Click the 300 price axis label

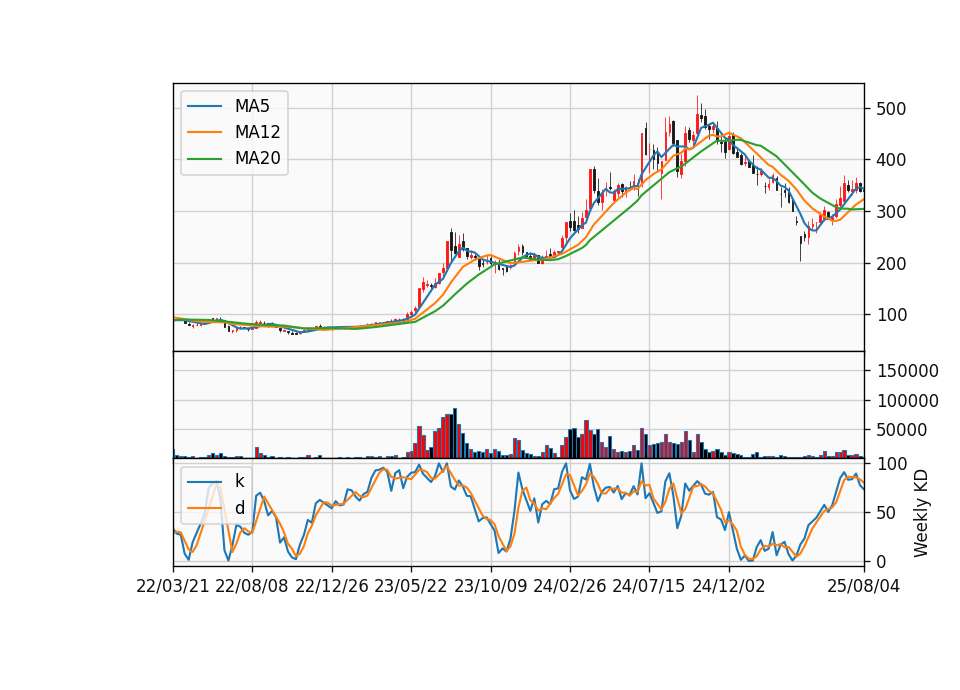891,212
